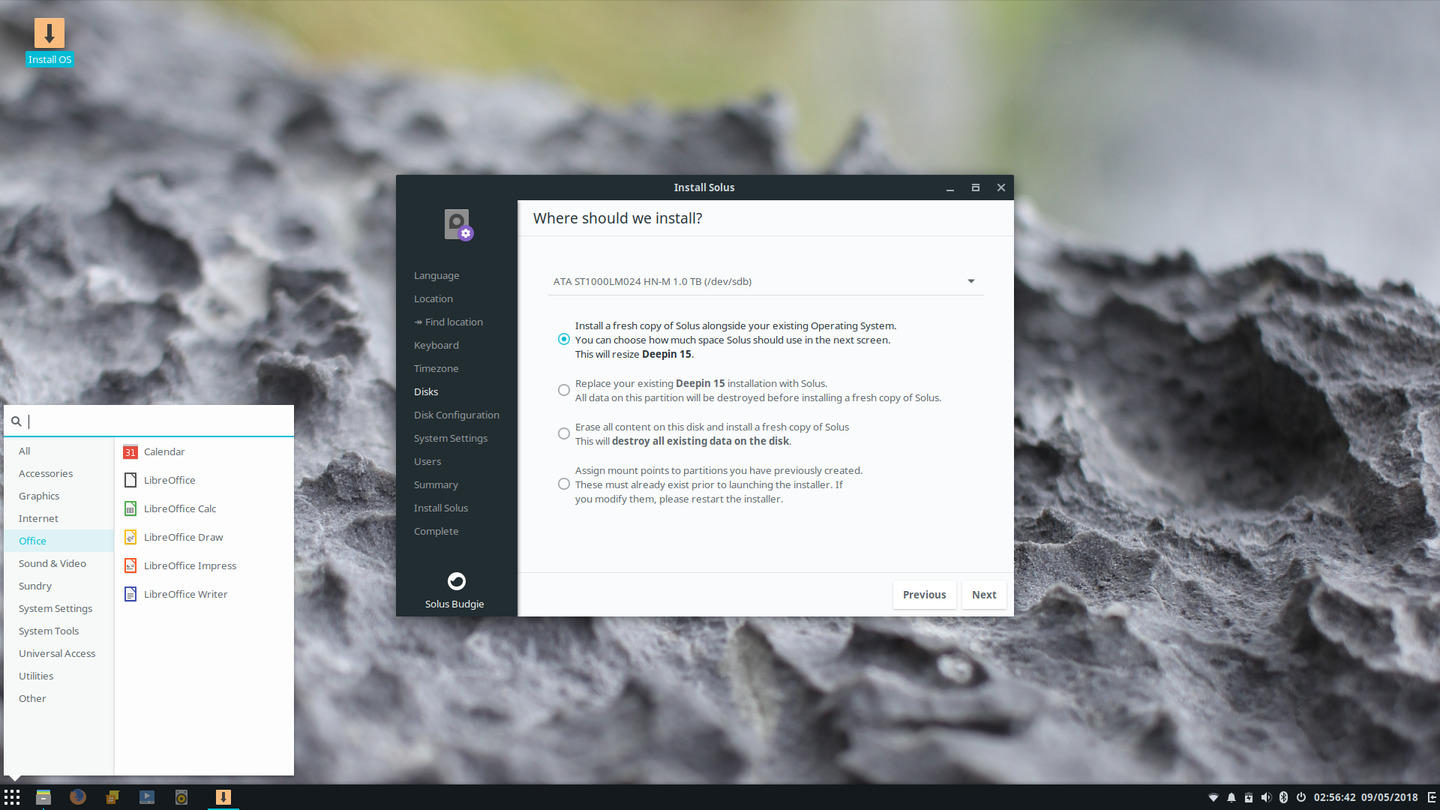Click the Users step in installer sidebar
The width and height of the screenshot is (1440, 810).
[427, 462]
